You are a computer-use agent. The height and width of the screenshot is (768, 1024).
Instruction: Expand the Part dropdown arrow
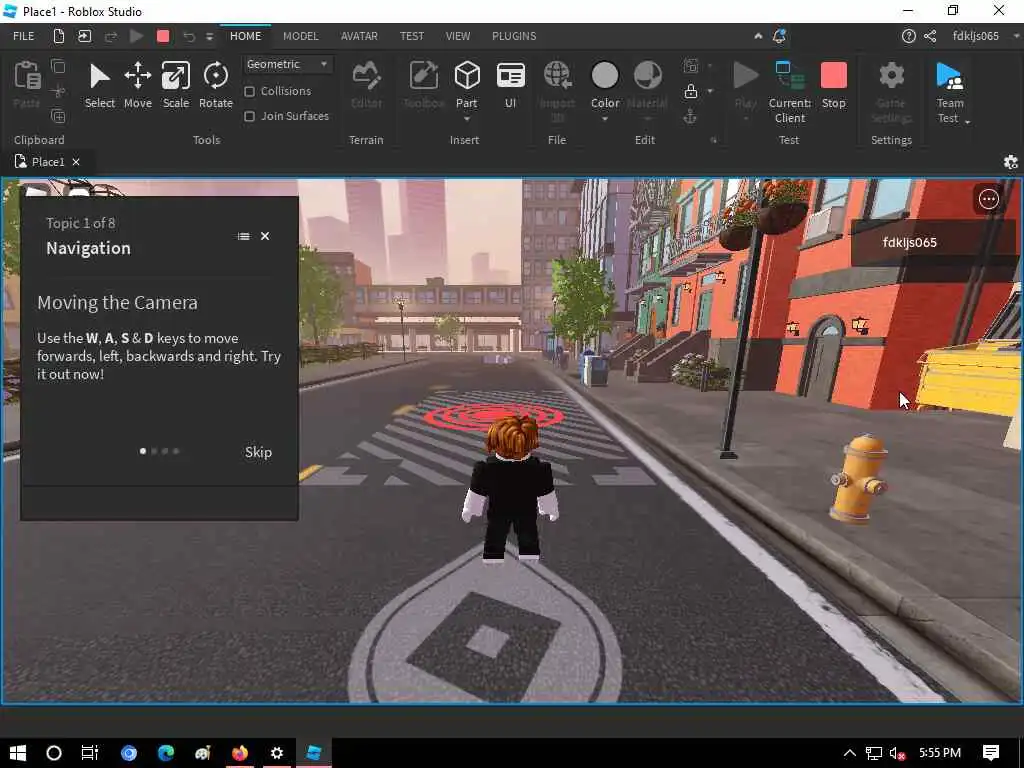click(x=467, y=120)
